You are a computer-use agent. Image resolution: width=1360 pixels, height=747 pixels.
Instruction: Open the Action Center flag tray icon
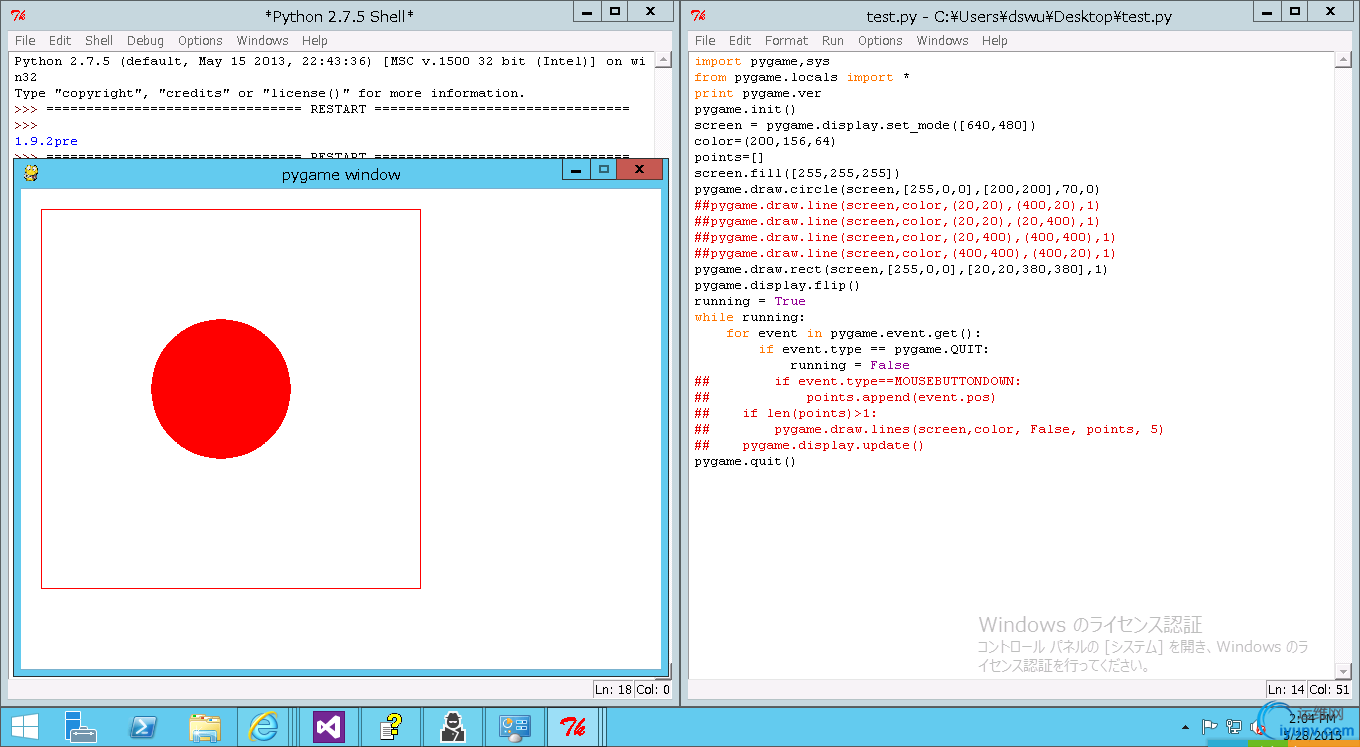coord(1209,727)
